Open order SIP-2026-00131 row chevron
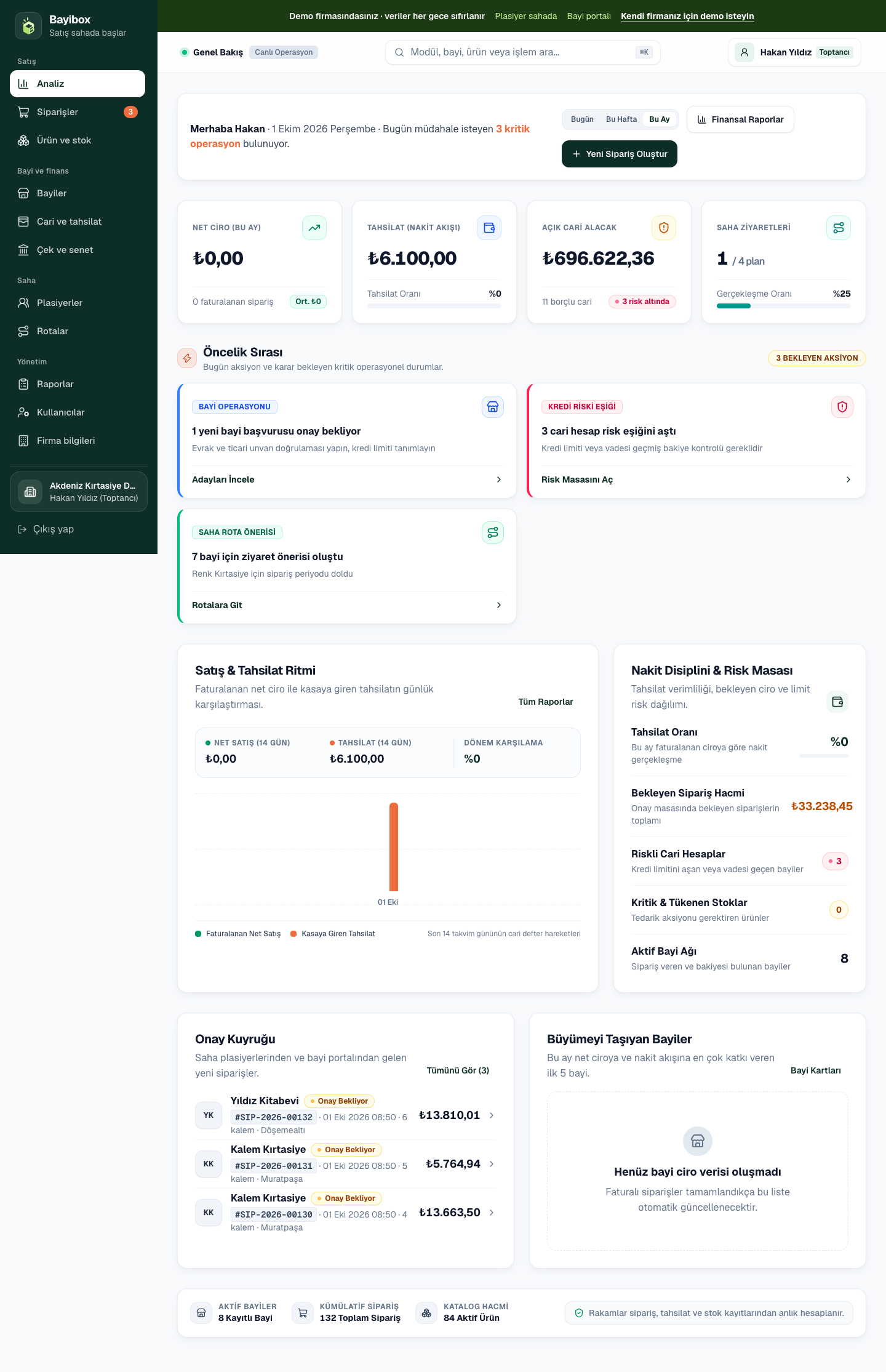This screenshot has height=1372, width=886. 492,1164
